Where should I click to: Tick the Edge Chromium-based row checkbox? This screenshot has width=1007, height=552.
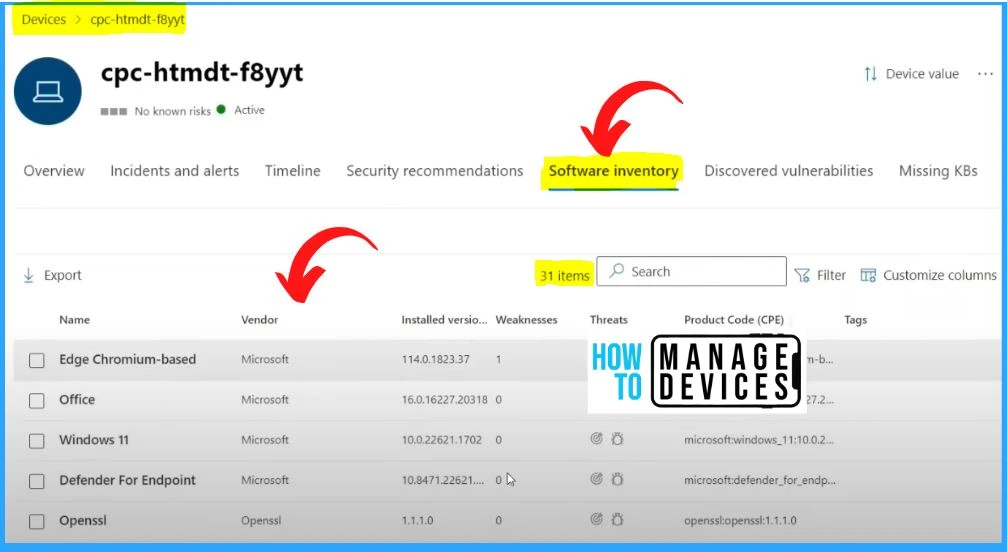click(x=37, y=360)
